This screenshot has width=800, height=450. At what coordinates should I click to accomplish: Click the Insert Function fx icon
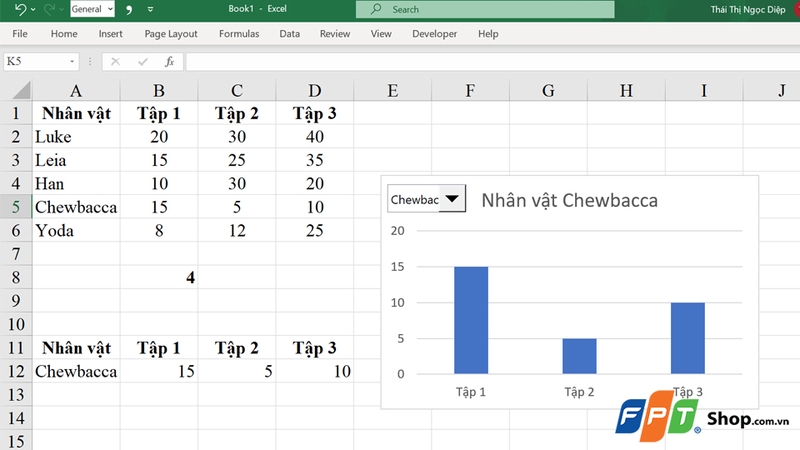pyautogui.click(x=169, y=62)
